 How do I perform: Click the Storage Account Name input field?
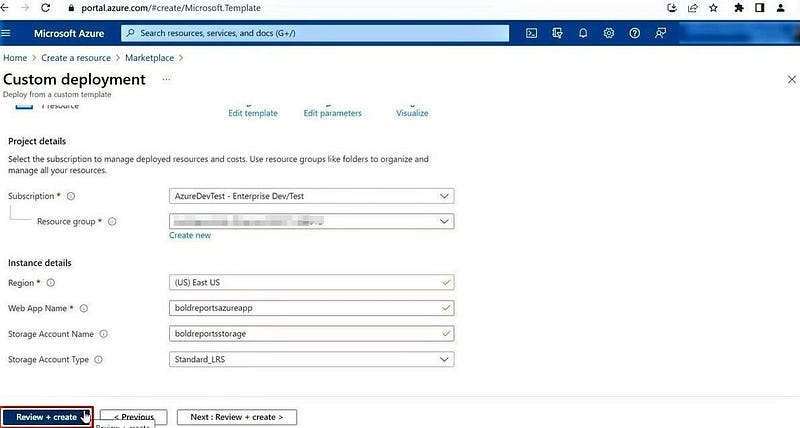tap(311, 334)
